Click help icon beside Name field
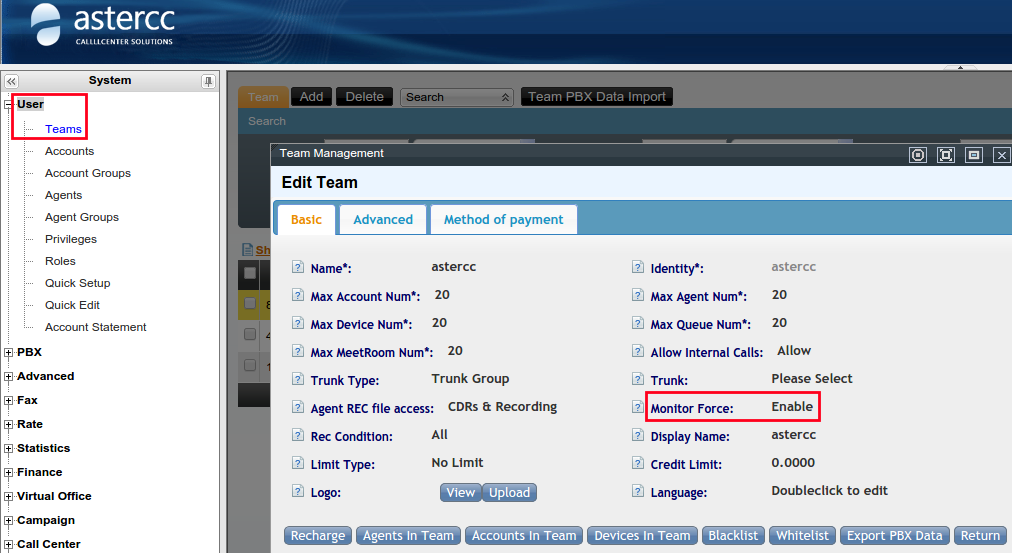Screen dimensions: 1012x553 297,268
